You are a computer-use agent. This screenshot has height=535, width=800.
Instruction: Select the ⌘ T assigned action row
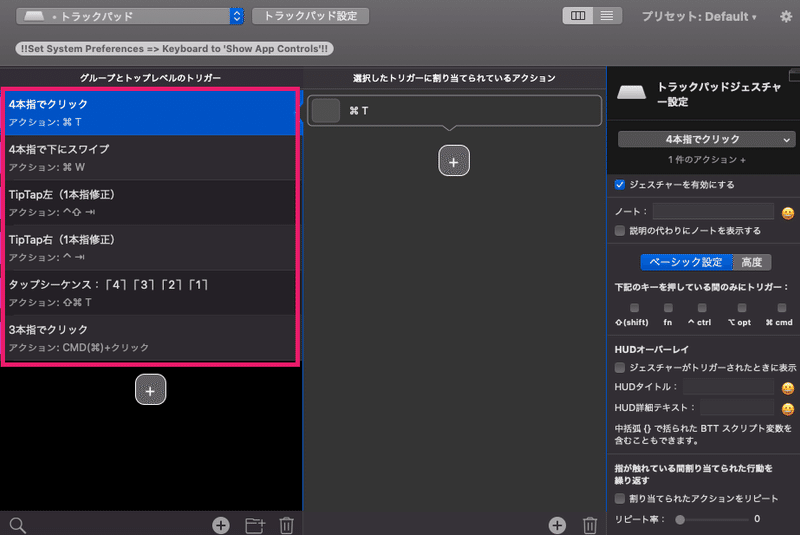(454, 111)
